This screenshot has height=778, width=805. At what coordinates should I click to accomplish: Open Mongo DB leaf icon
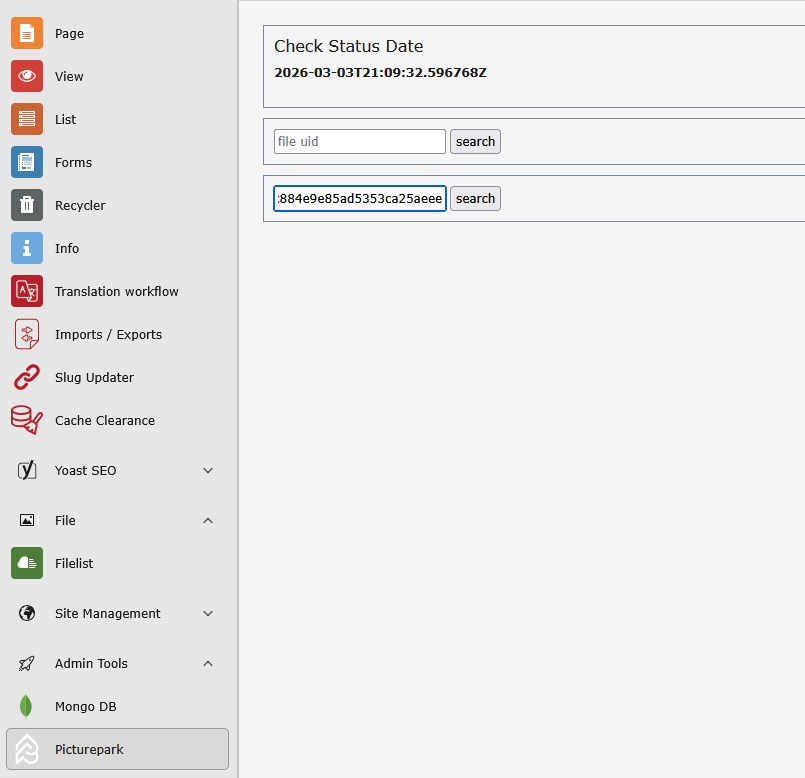coord(27,706)
